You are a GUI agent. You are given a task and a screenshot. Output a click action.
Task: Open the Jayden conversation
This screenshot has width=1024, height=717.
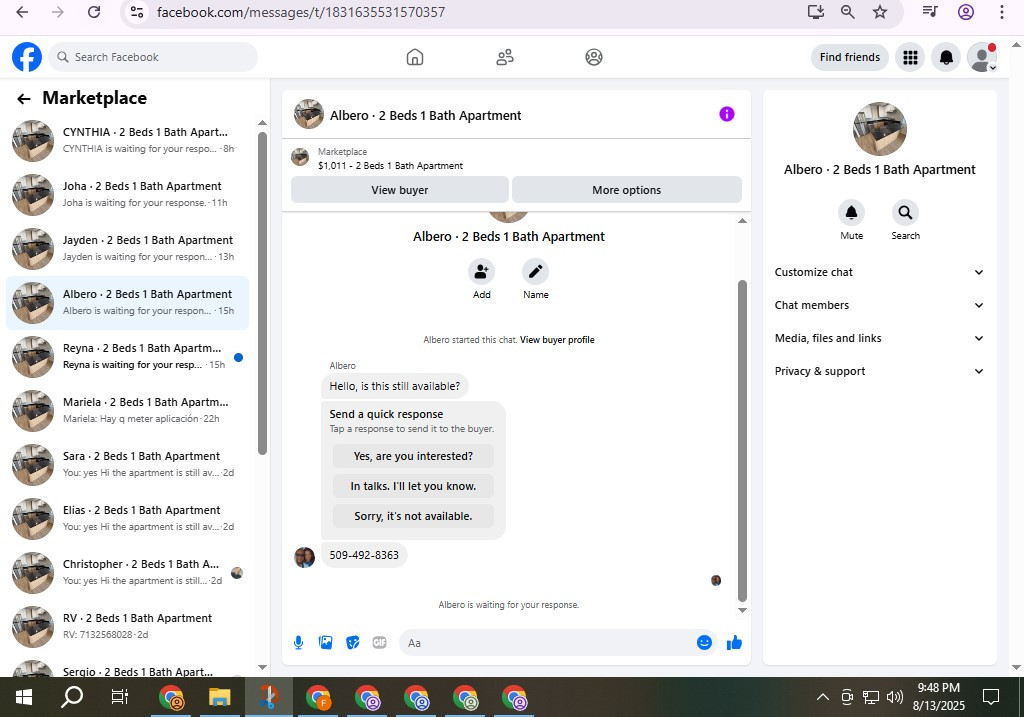tap(127, 249)
